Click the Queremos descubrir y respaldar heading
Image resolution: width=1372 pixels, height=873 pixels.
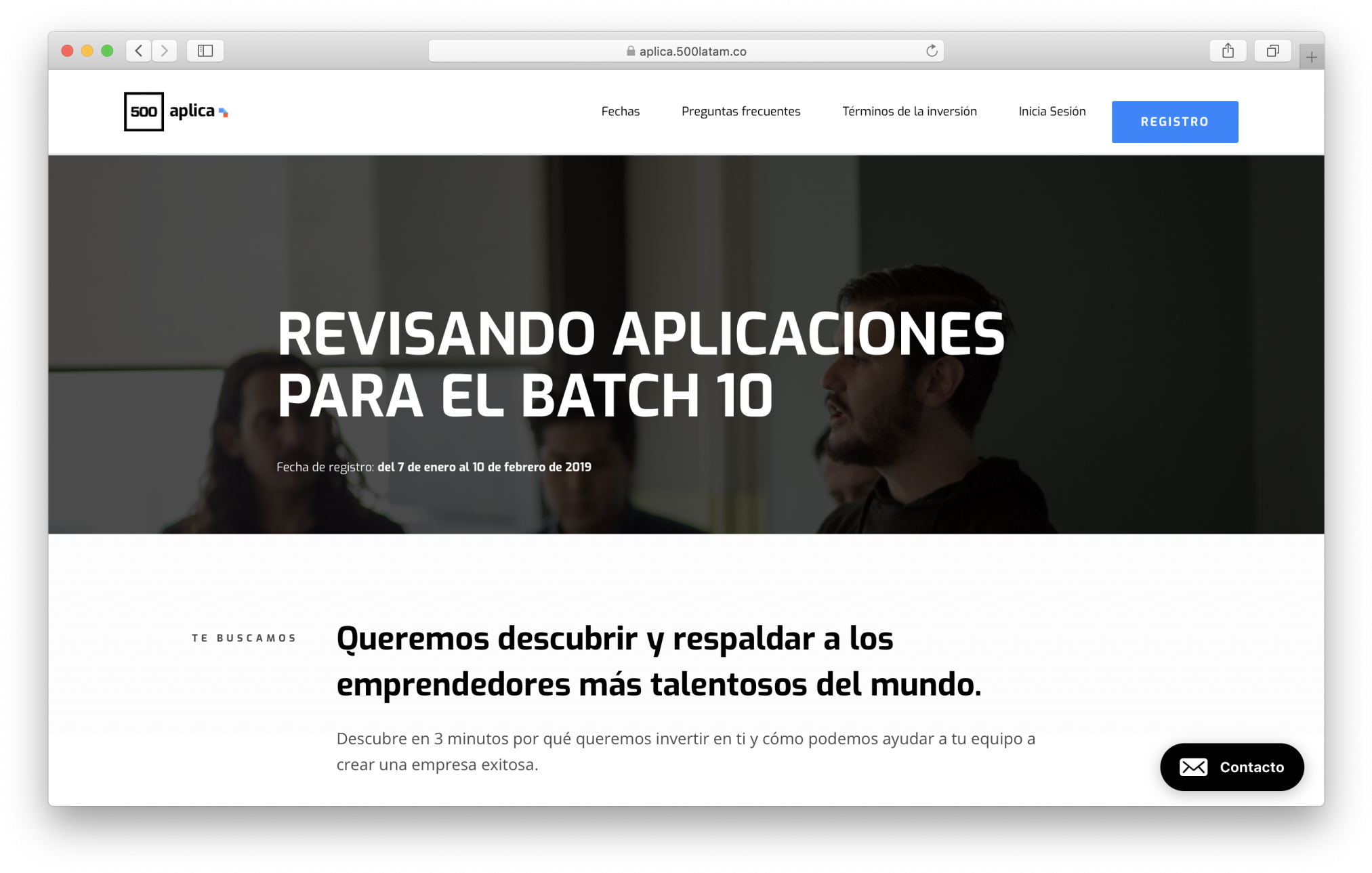pos(659,661)
